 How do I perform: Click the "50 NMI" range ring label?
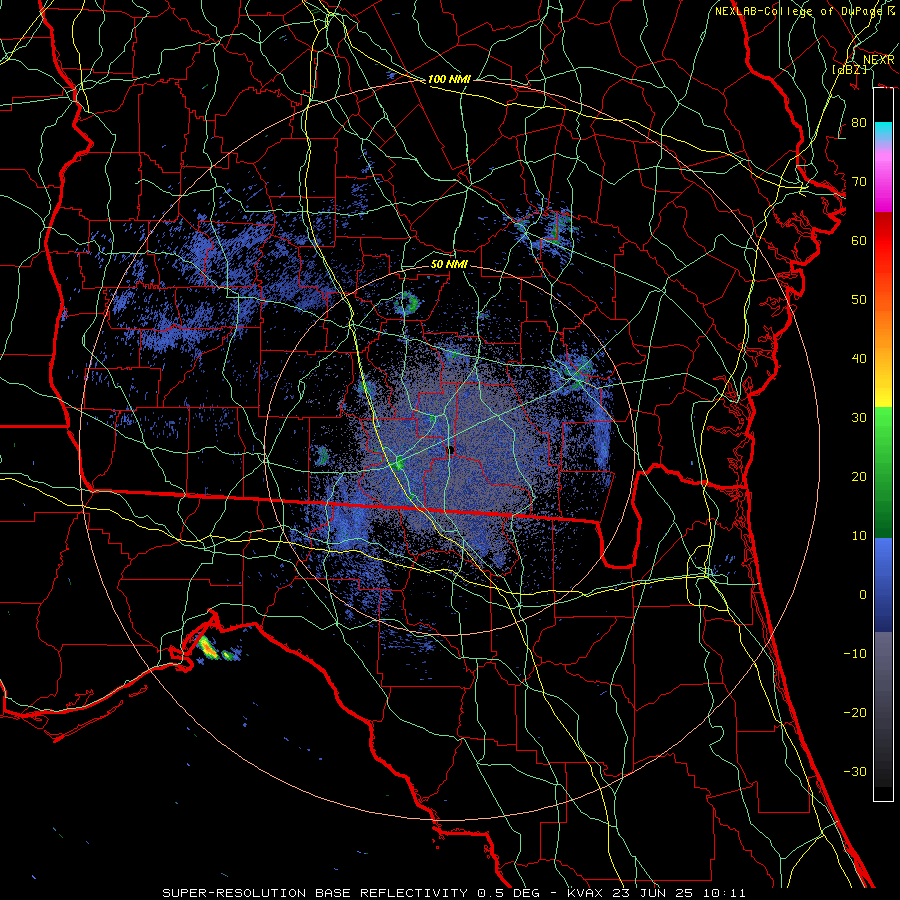tap(449, 264)
